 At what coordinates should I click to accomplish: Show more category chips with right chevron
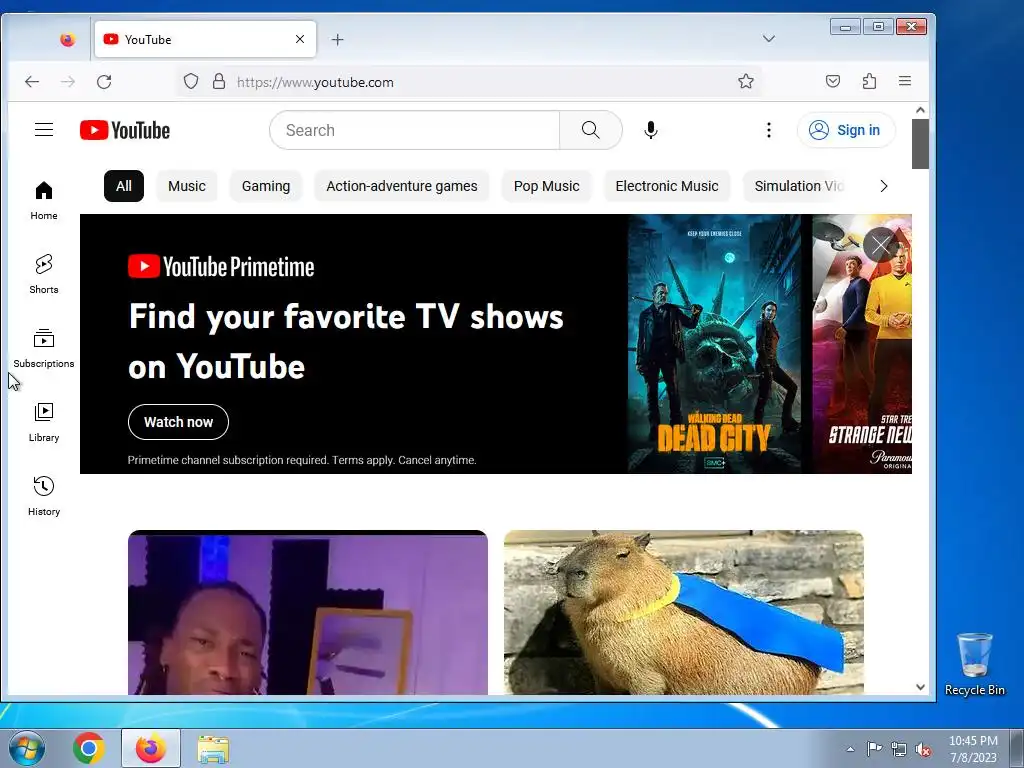(884, 186)
